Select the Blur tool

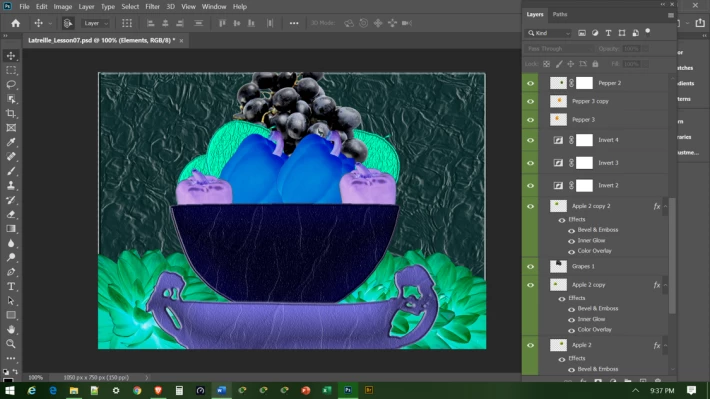click(x=11, y=243)
